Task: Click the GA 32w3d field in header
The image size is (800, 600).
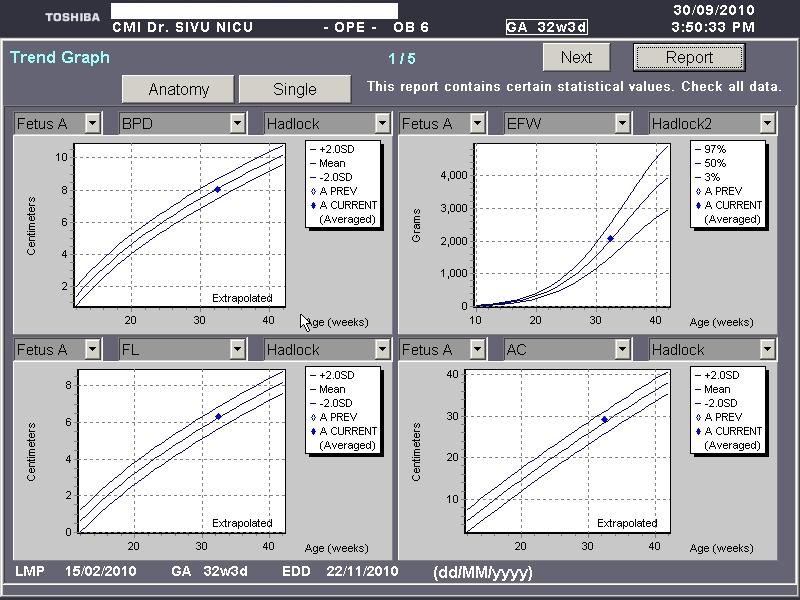Action: (544, 27)
